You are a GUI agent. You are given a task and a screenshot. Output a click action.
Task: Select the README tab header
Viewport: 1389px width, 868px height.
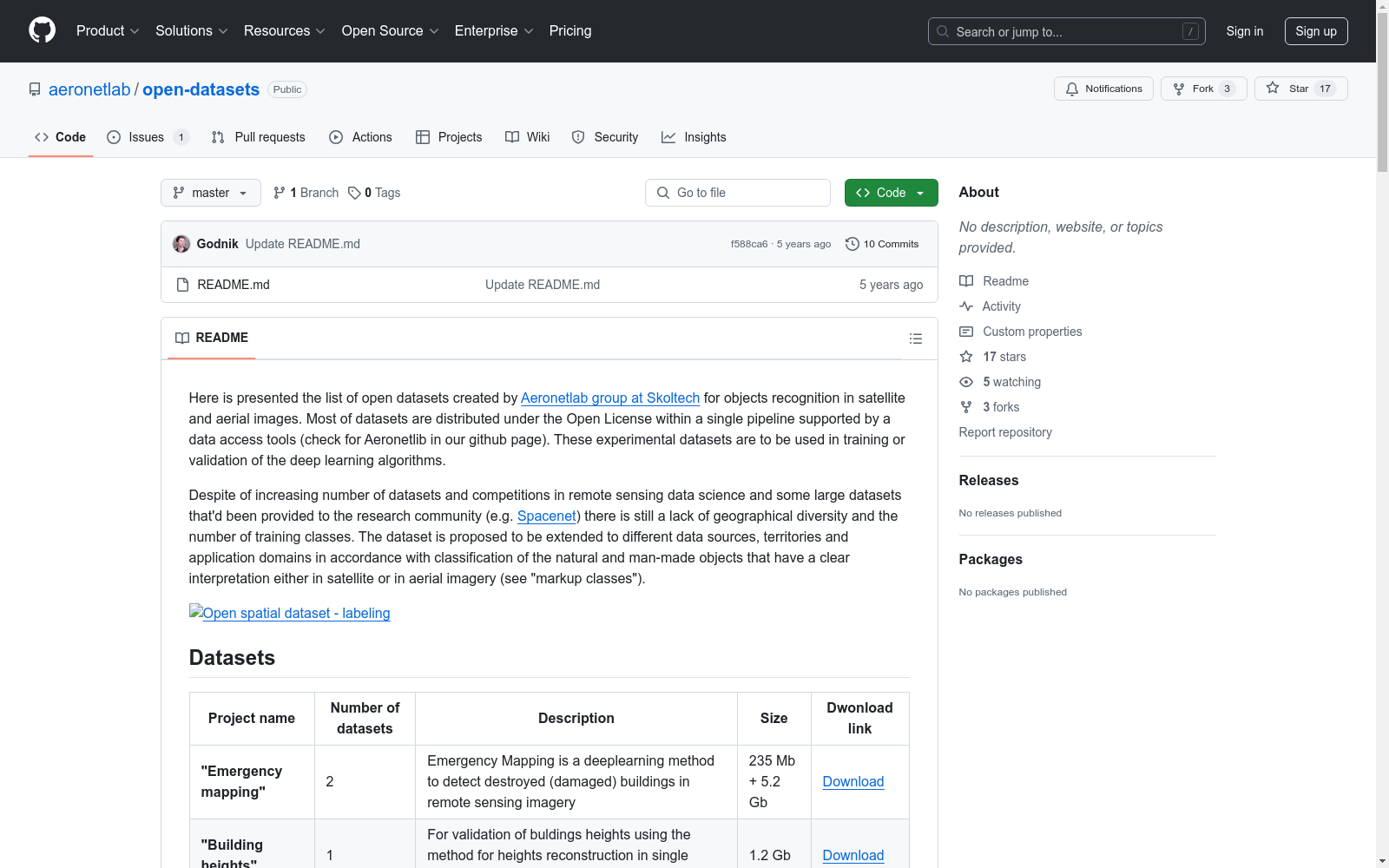212,338
